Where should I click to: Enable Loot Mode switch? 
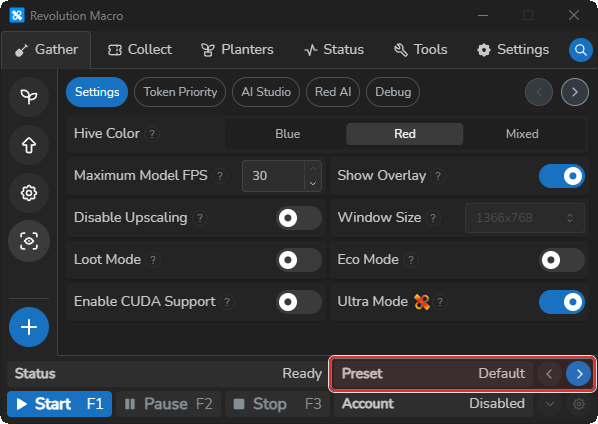pyautogui.click(x=299, y=260)
